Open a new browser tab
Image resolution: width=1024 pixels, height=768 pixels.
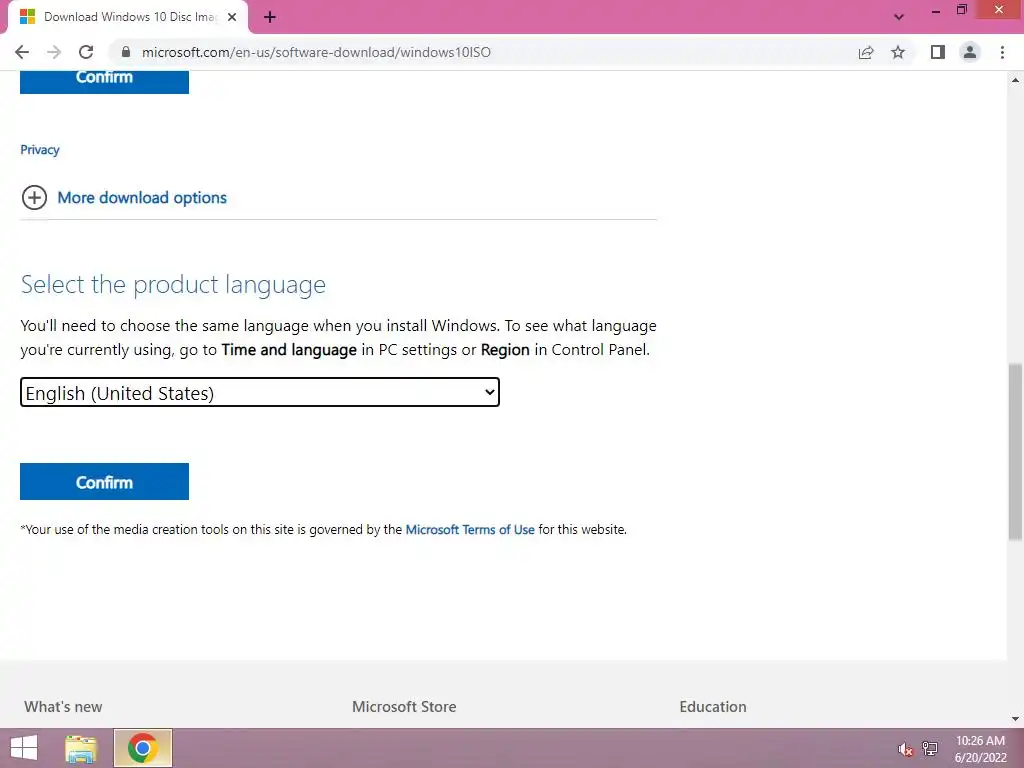[270, 17]
